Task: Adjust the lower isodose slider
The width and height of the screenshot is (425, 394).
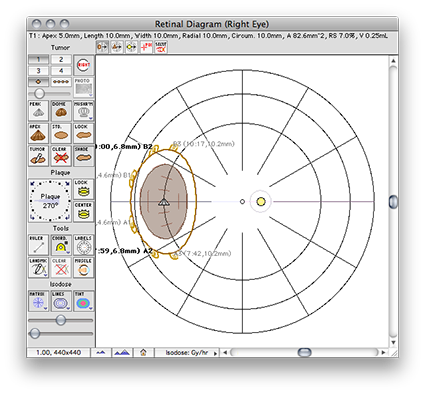Action: pyautogui.click(x=34, y=333)
